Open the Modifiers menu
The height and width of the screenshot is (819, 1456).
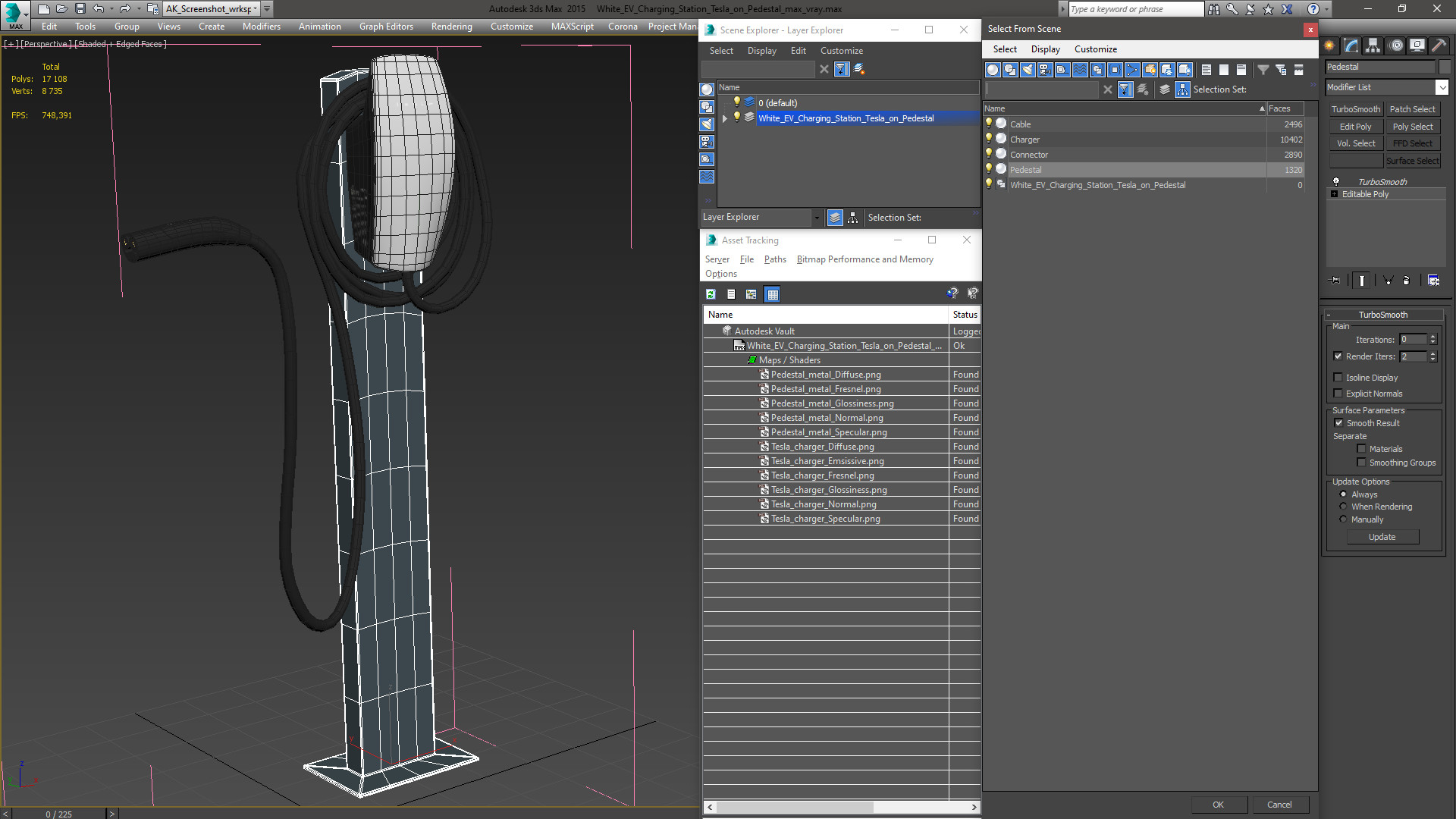261,27
